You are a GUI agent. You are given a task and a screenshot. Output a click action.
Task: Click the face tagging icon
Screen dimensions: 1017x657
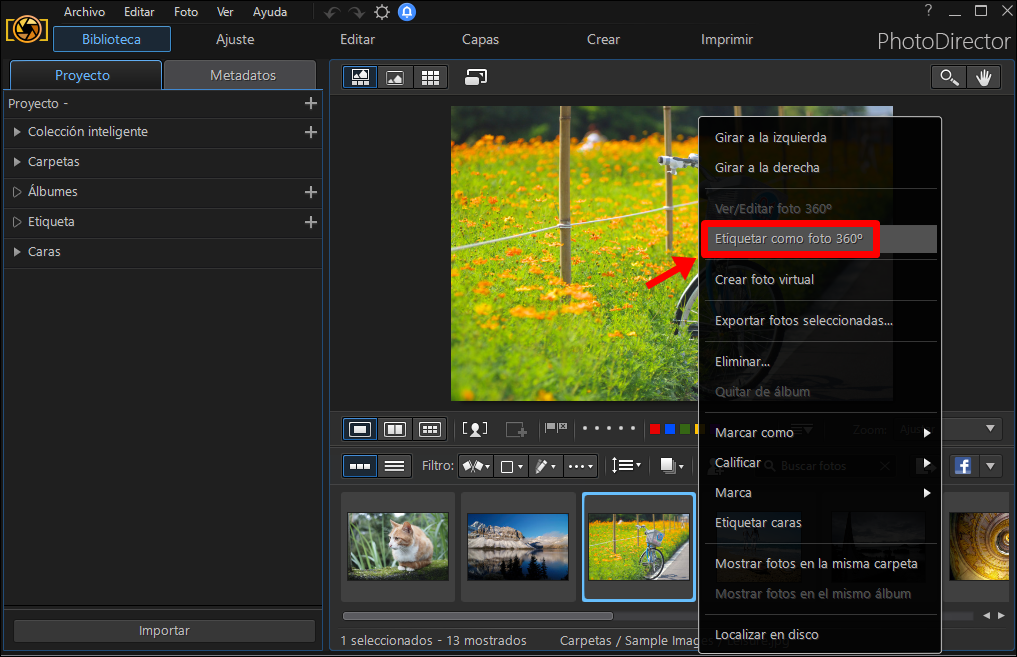475,429
